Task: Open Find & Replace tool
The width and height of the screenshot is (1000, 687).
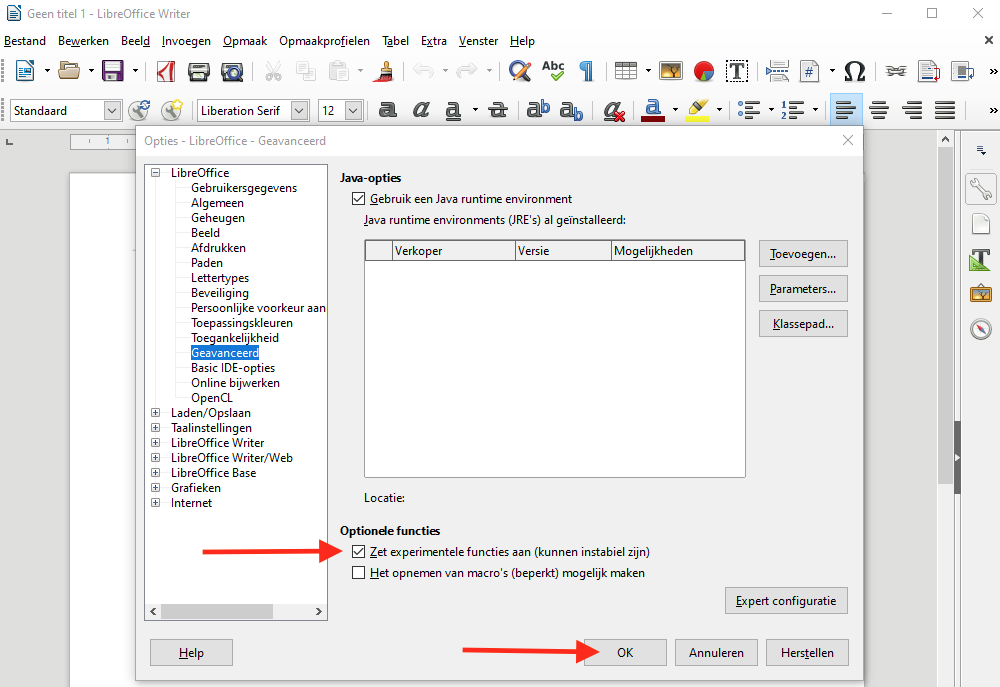Action: pos(519,71)
